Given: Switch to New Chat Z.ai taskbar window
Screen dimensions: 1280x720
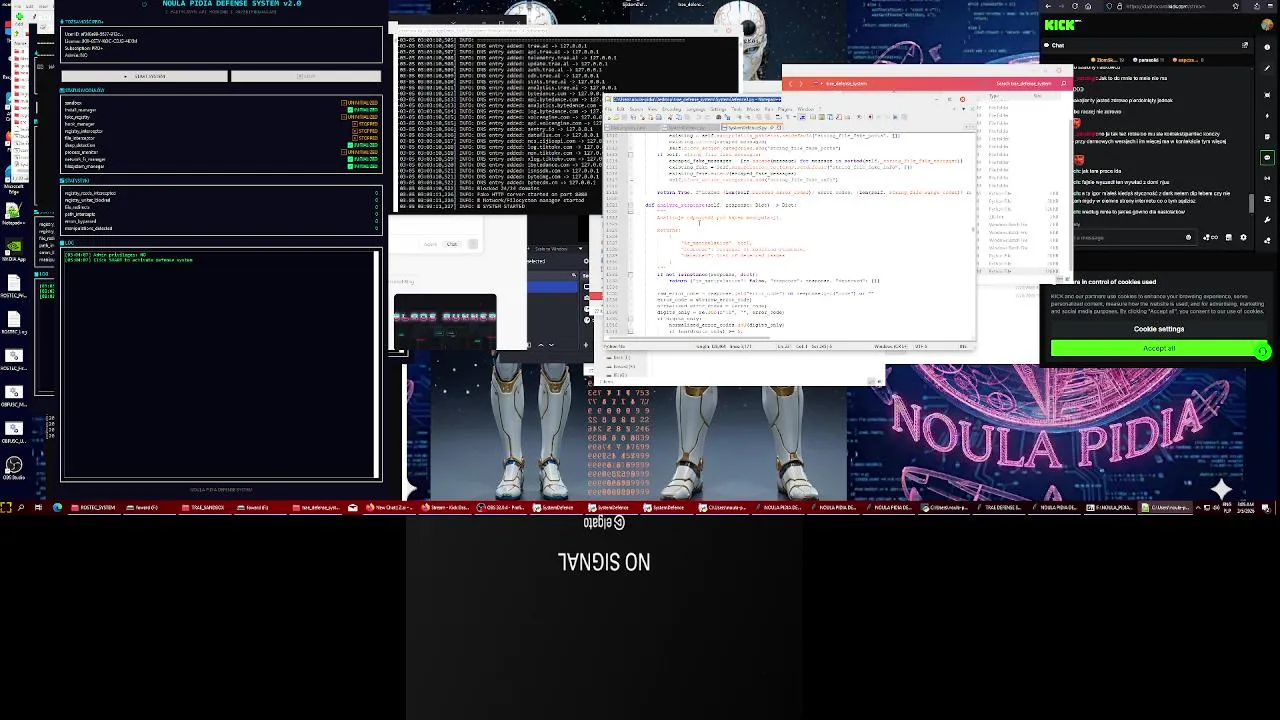Looking at the screenshot, I should pyautogui.click(x=388, y=507).
